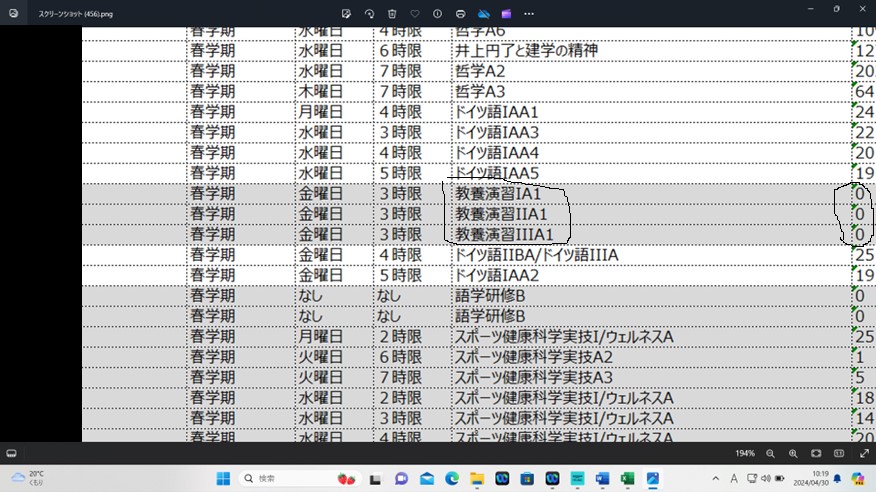The width and height of the screenshot is (876, 492).
Task: Click the battery status icon
Action: (x=780, y=479)
